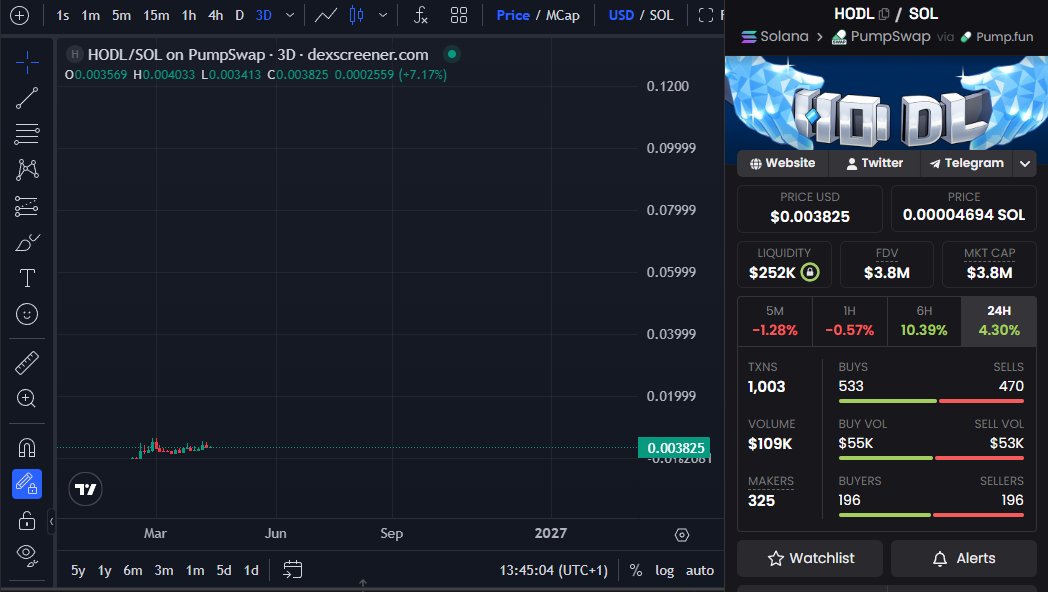Open the HODL Twitter link
The image size is (1048, 592).
(874, 163)
